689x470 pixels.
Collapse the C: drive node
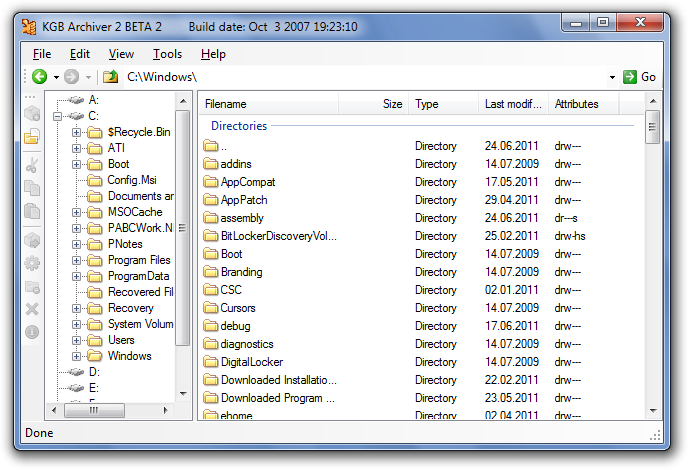pyautogui.click(x=57, y=116)
